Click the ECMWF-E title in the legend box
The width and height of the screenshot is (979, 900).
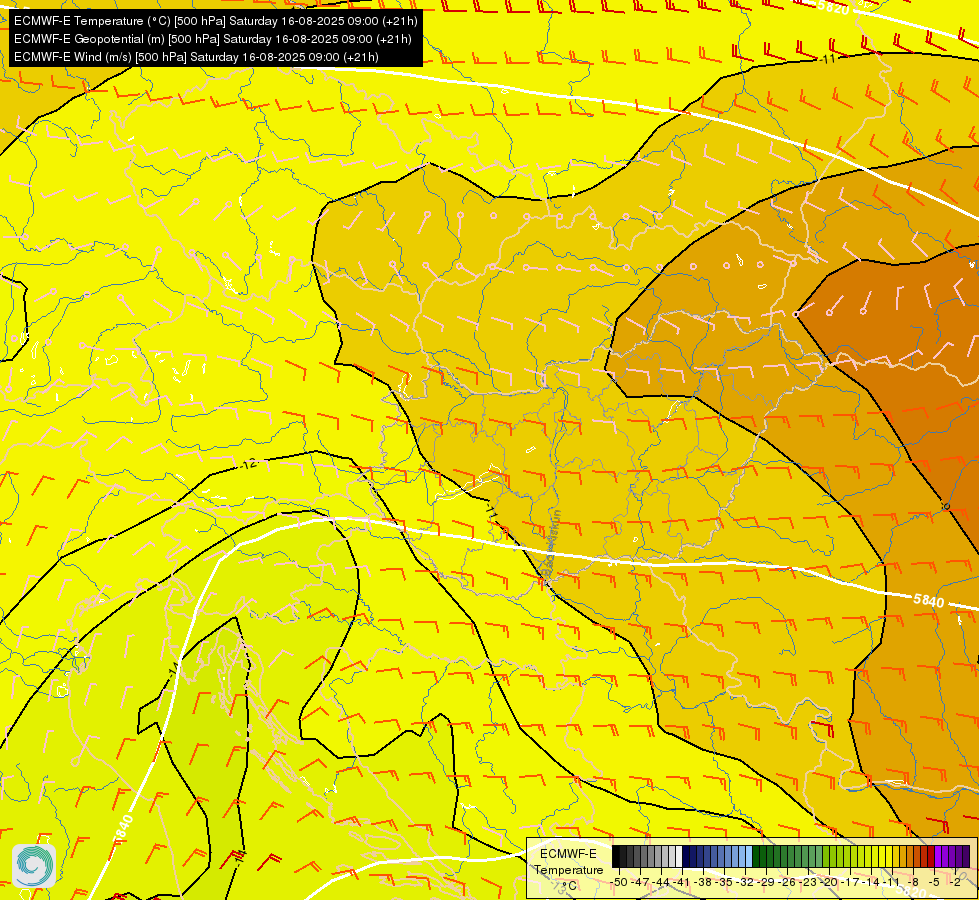point(568,854)
